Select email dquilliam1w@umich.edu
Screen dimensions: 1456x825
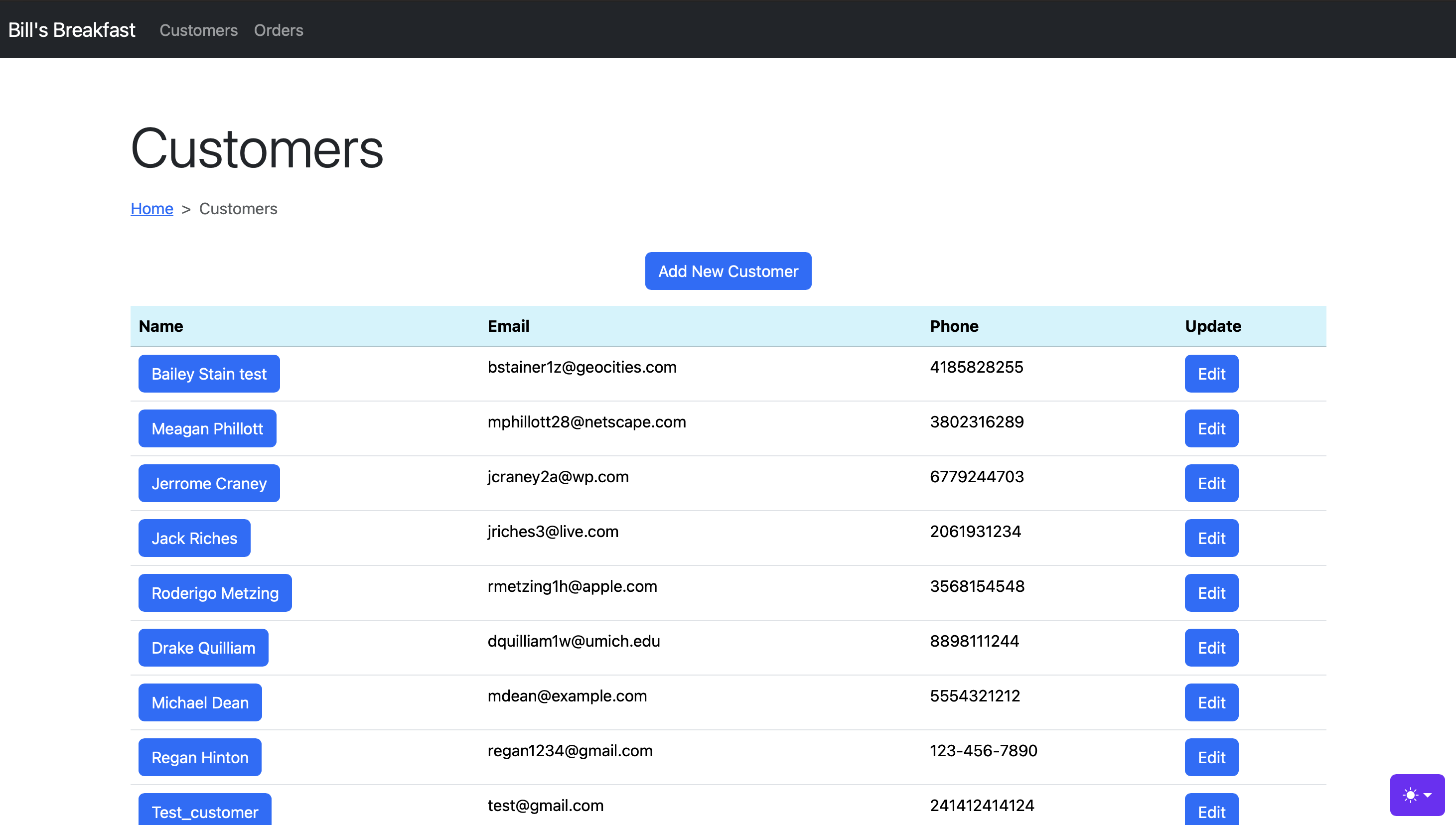[x=574, y=641]
